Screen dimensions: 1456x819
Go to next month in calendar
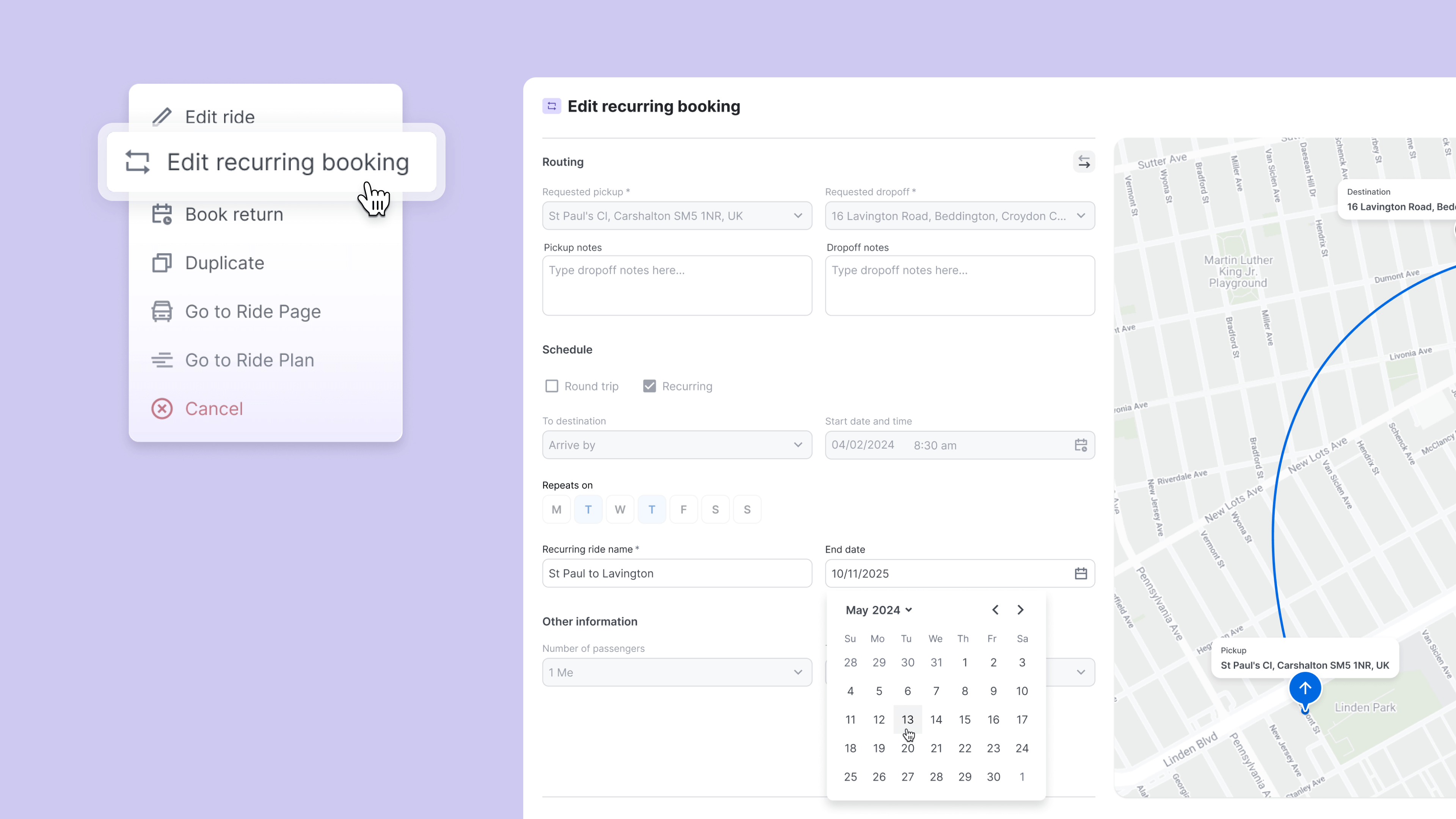click(x=1020, y=610)
